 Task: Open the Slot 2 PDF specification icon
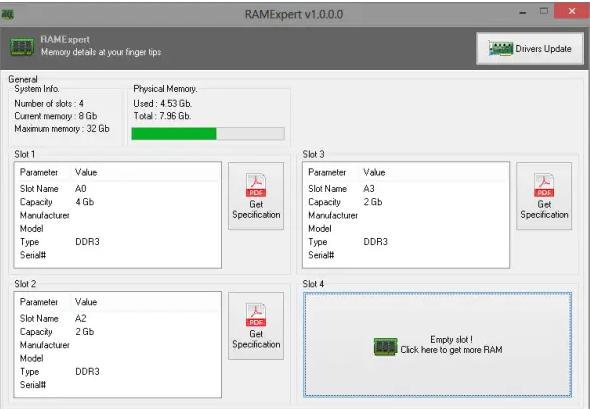pyautogui.click(x=256, y=315)
